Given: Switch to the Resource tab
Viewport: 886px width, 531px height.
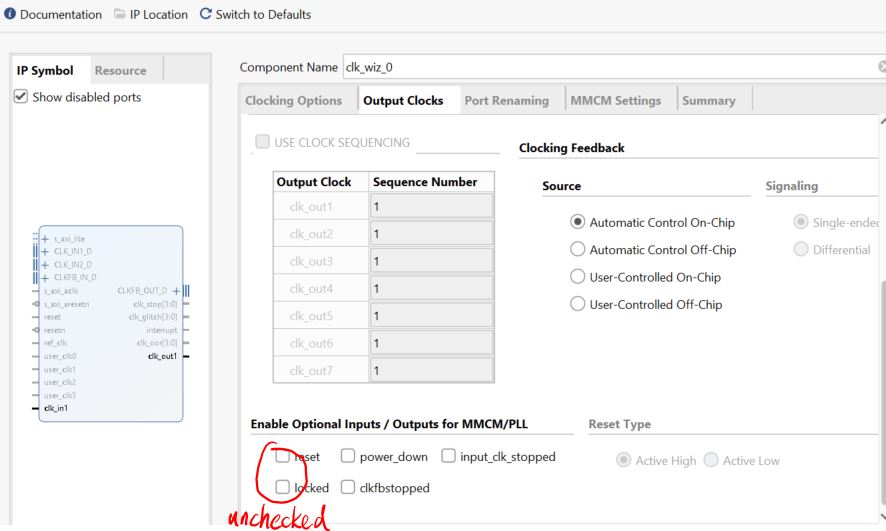Looking at the screenshot, I should click(x=120, y=71).
